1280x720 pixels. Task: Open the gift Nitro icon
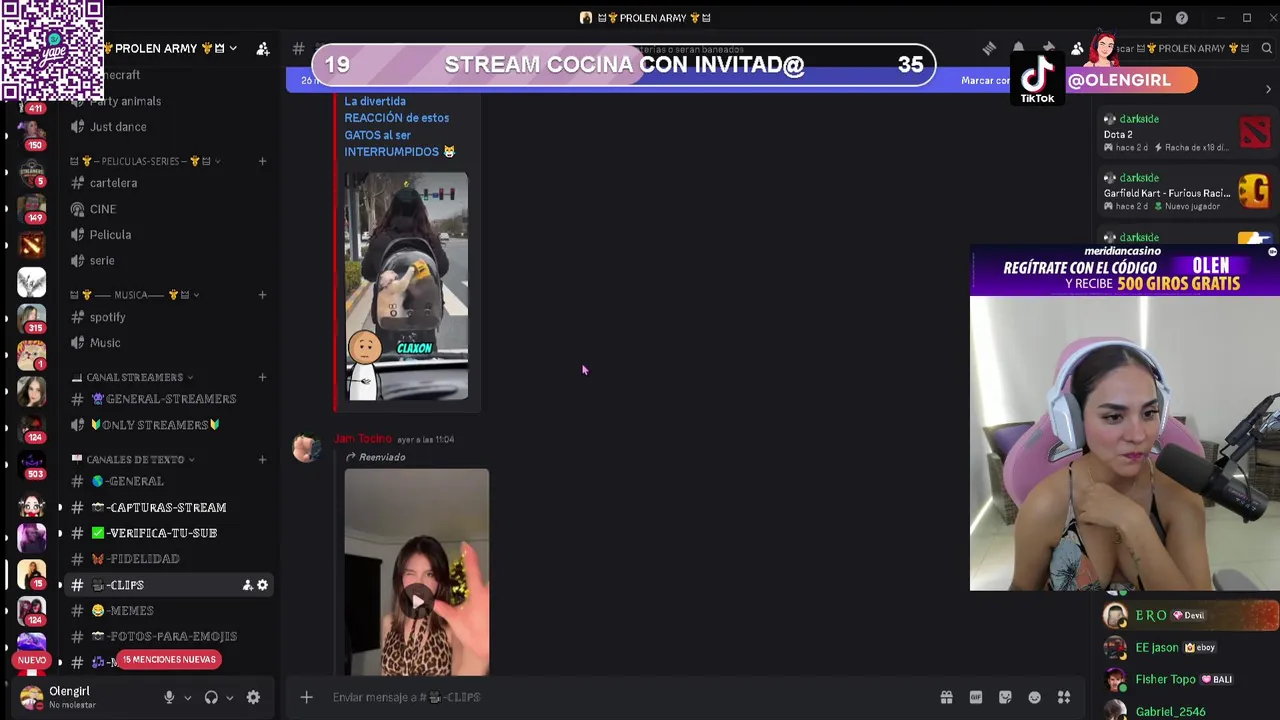point(946,697)
